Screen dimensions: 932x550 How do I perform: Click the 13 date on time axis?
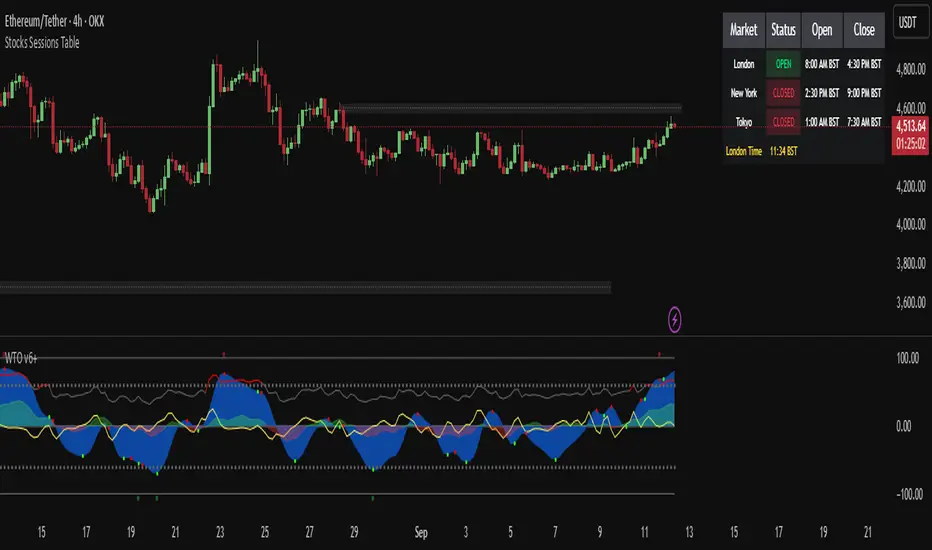coord(689,532)
